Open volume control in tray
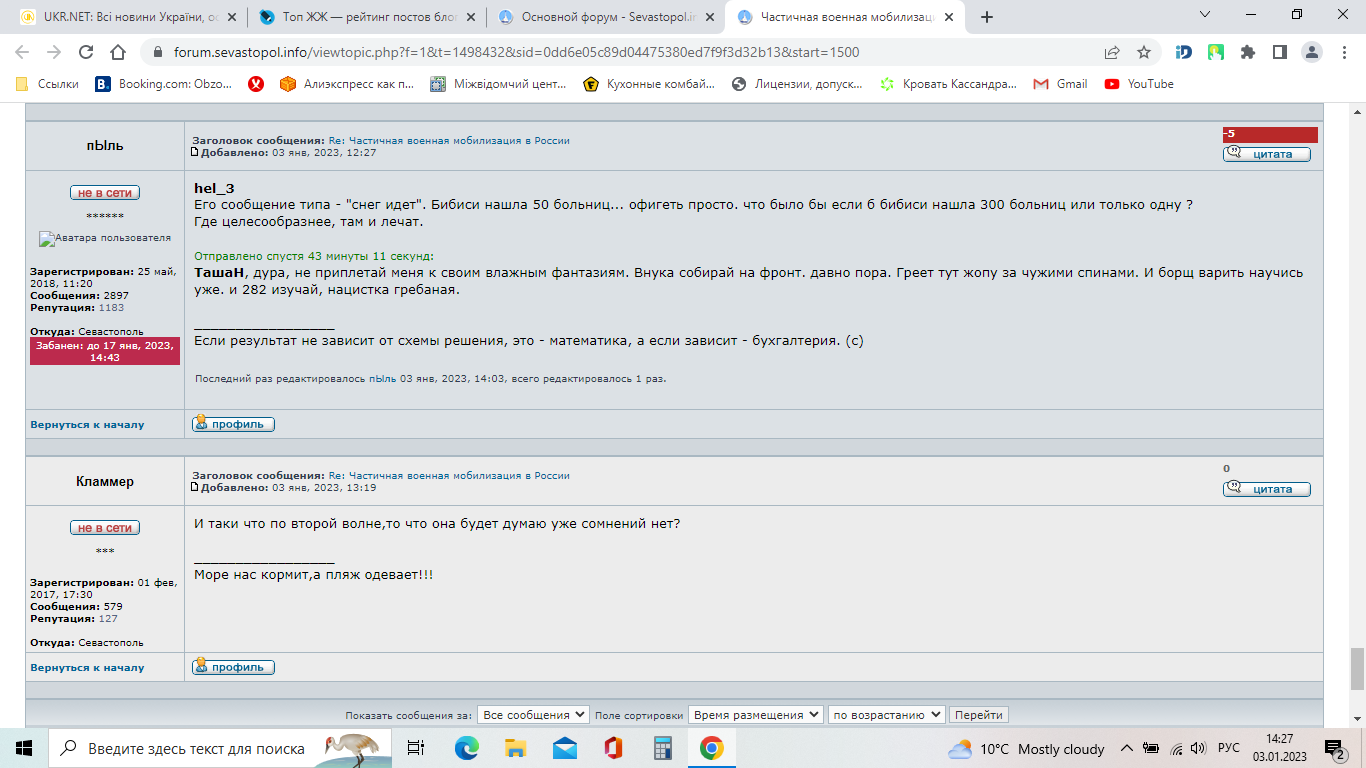 pos(1199,748)
